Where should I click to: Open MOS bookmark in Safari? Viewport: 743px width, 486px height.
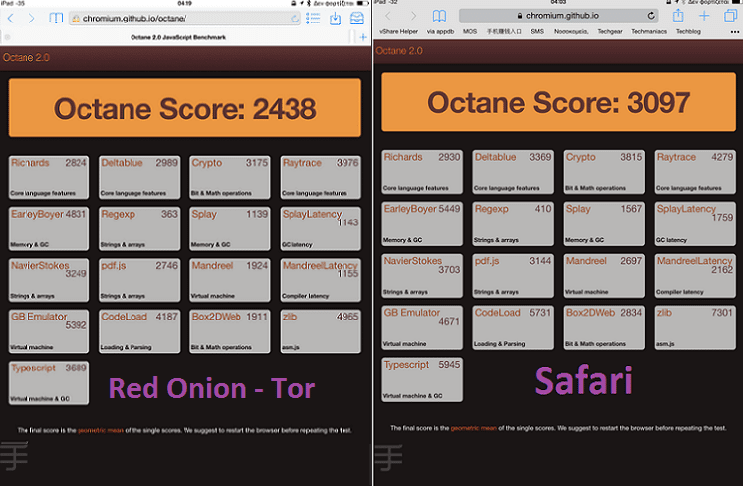click(x=470, y=31)
